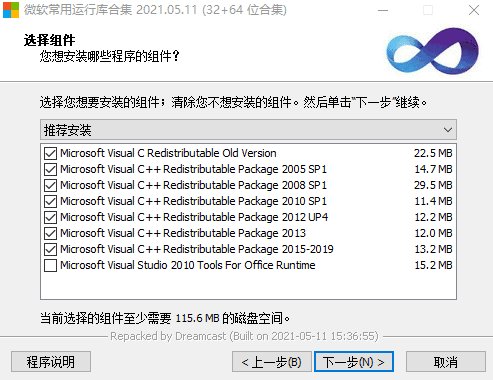
Task: Uncheck Visual C Redistributable Old Version
Action: (x=50, y=153)
